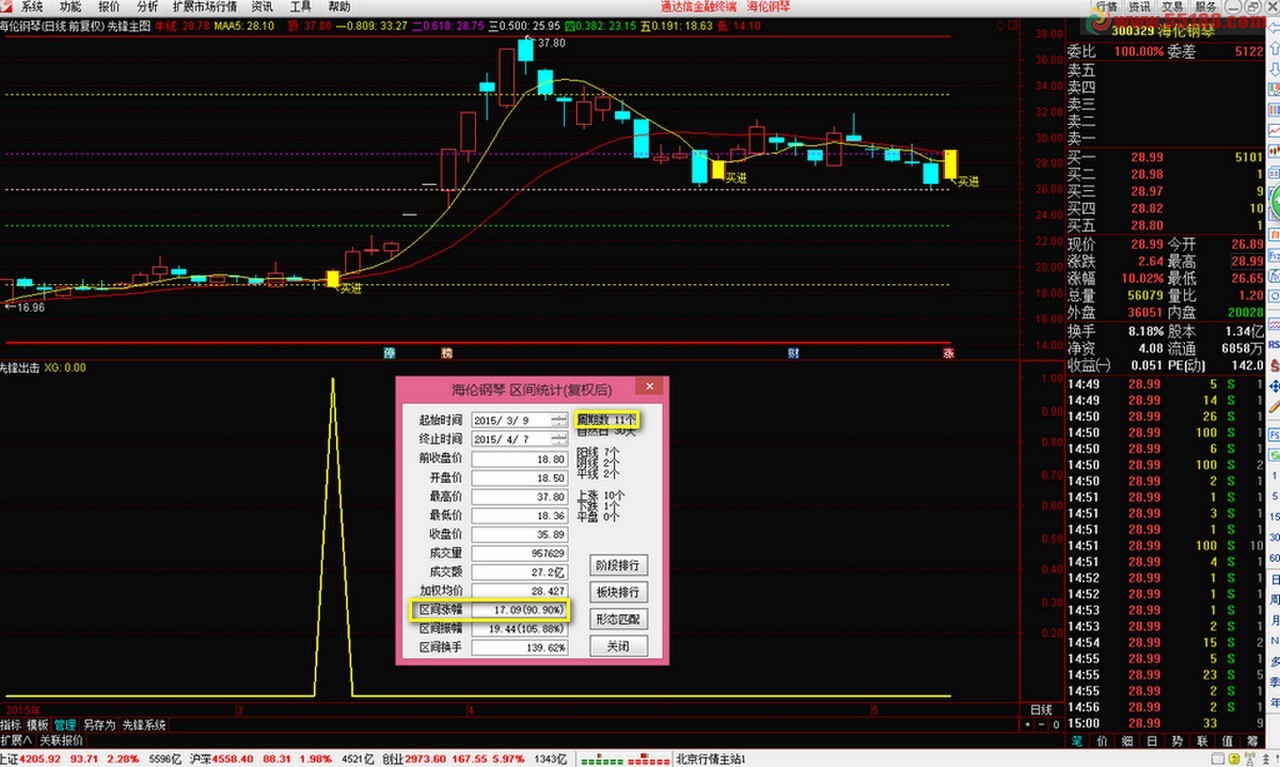Open the 分析 menu
Viewport: 1280px width, 767px height.
tap(147, 6)
